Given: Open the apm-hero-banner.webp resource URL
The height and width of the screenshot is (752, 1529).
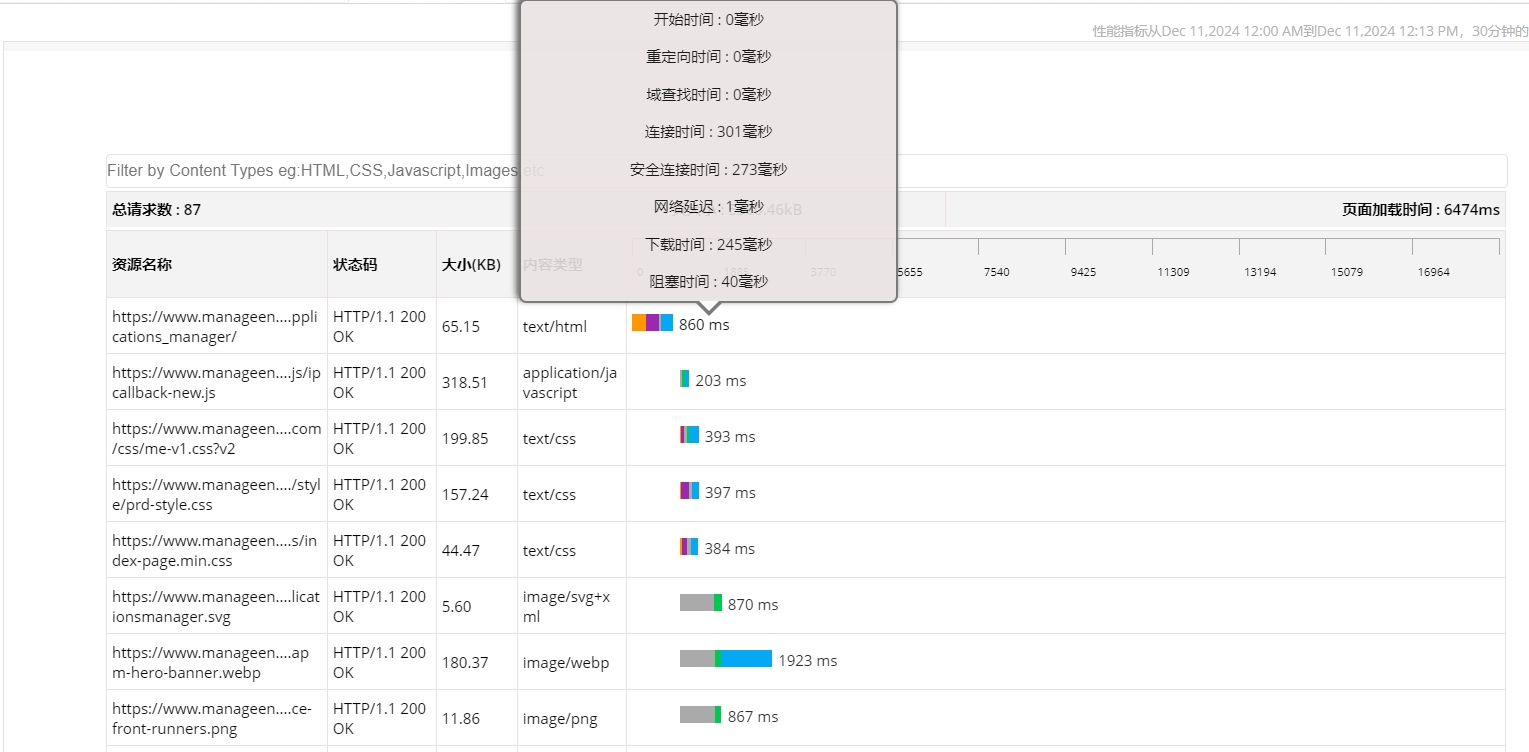Looking at the screenshot, I should point(210,662).
